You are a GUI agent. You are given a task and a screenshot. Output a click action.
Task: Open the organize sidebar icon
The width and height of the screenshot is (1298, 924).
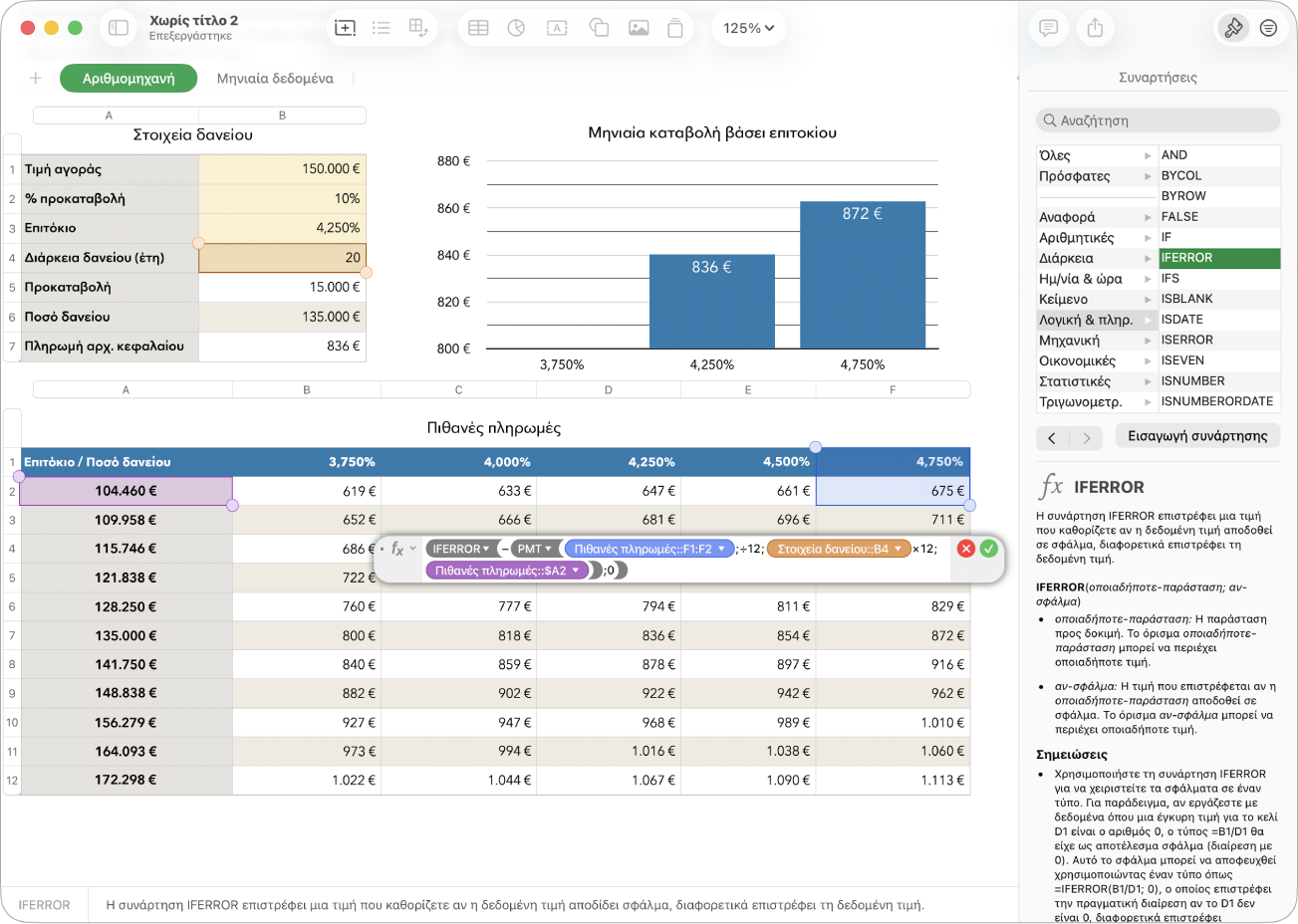coord(1268,28)
